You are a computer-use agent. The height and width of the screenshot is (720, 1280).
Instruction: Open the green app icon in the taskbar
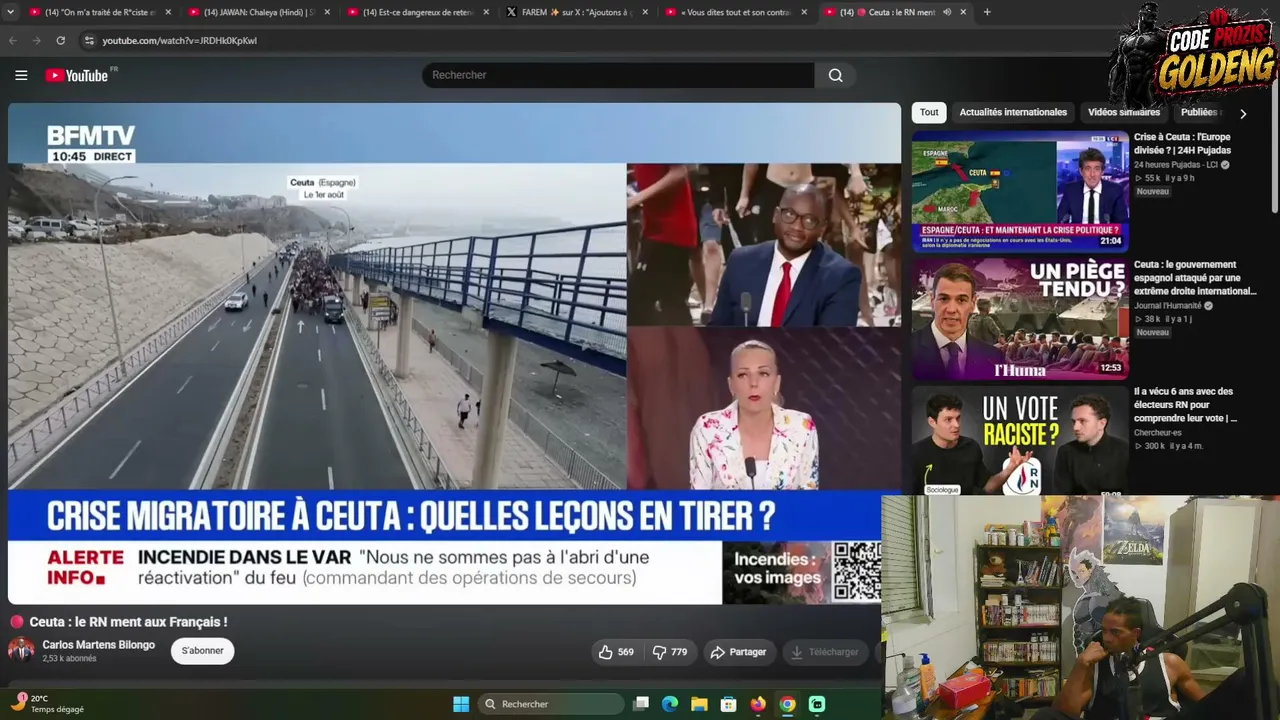[x=817, y=704]
